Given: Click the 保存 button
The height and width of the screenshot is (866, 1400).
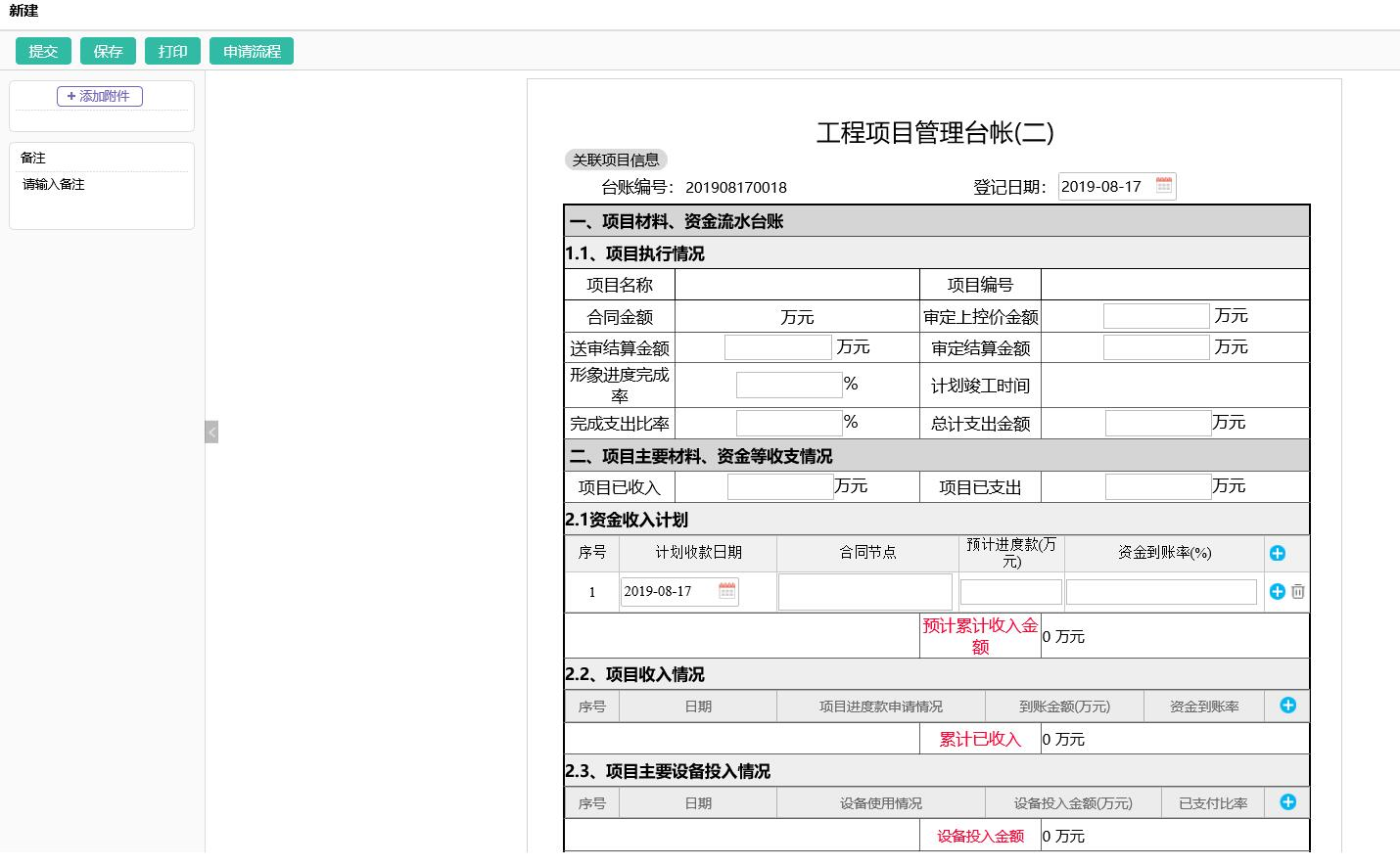Looking at the screenshot, I should [x=108, y=51].
